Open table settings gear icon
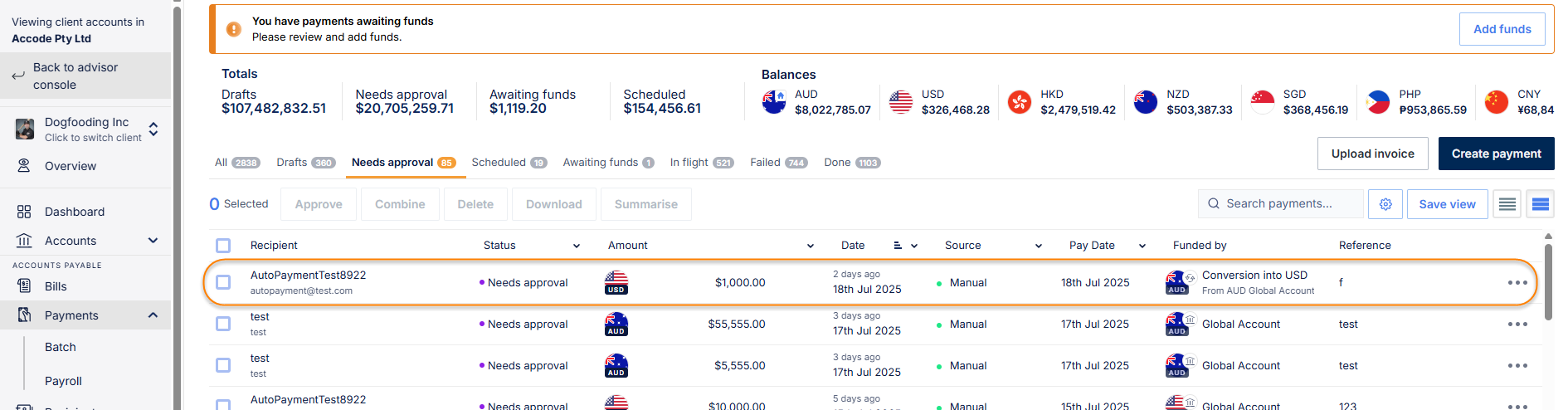 tap(1385, 204)
